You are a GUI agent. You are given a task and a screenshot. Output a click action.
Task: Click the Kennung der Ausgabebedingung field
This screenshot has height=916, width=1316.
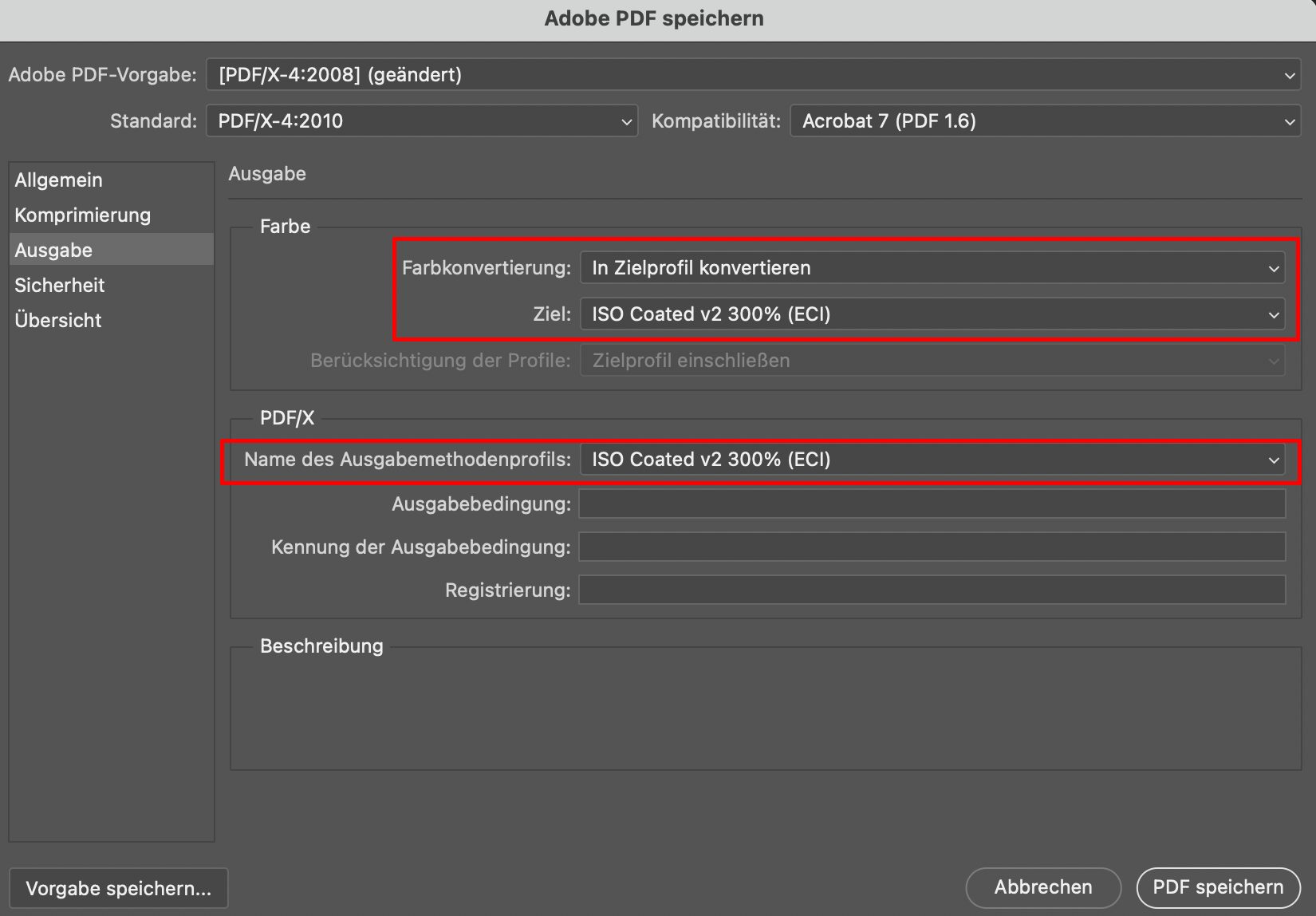coord(932,547)
